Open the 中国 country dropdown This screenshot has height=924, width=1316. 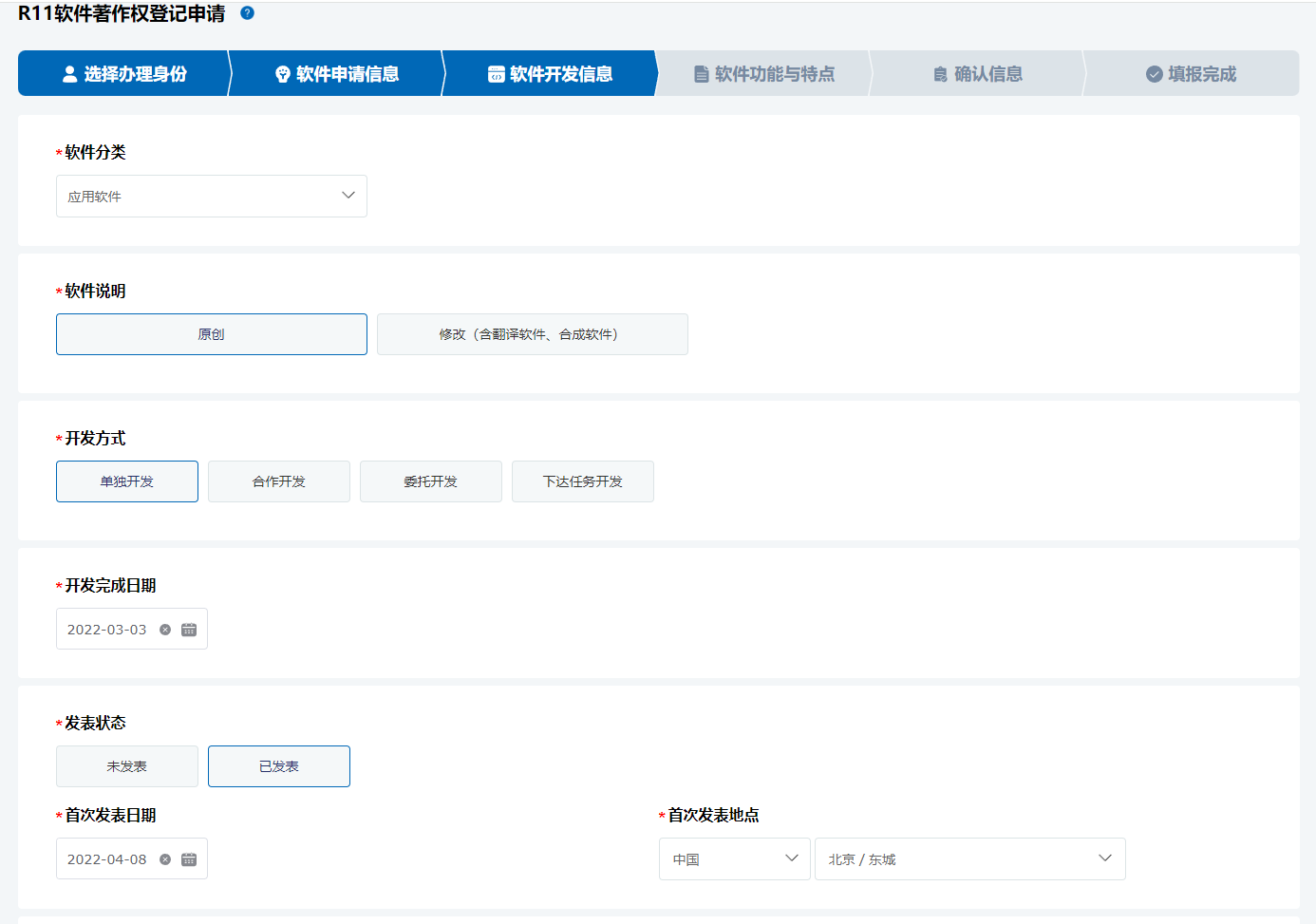[734, 859]
